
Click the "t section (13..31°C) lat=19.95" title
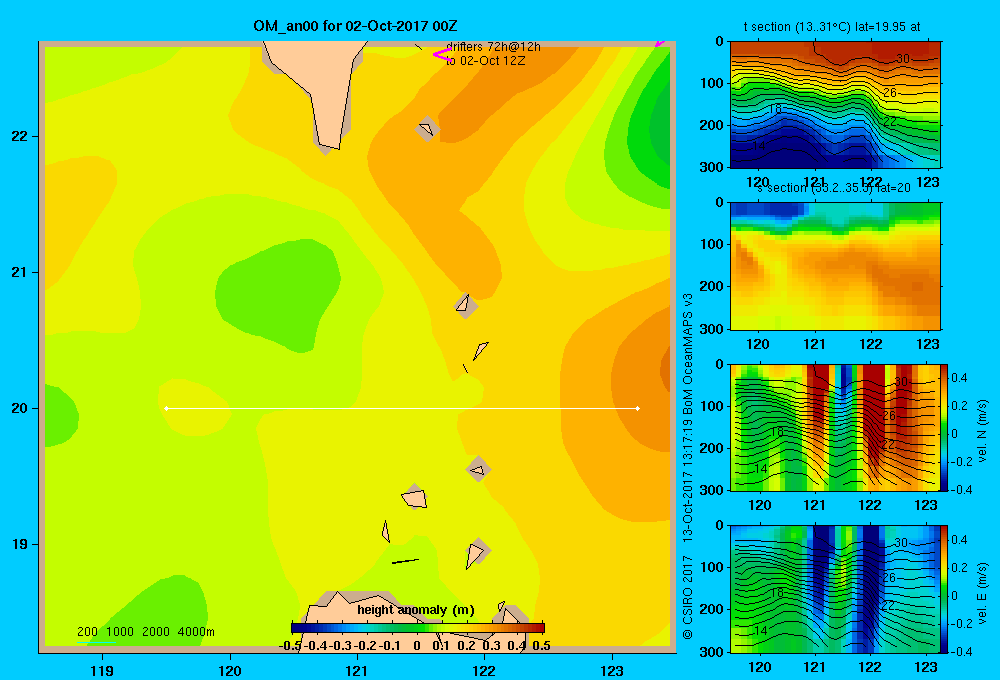(x=832, y=27)
